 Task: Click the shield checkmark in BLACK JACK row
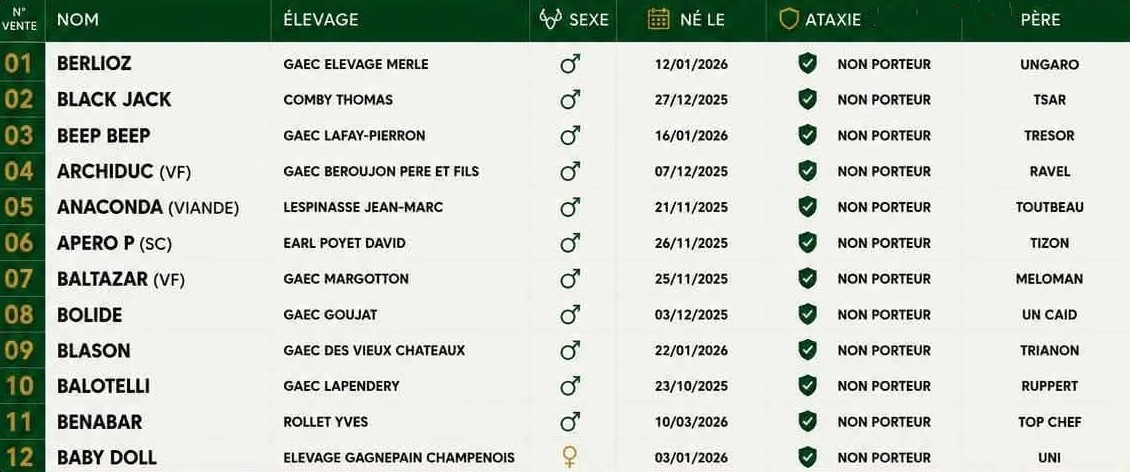click(808, 99)
